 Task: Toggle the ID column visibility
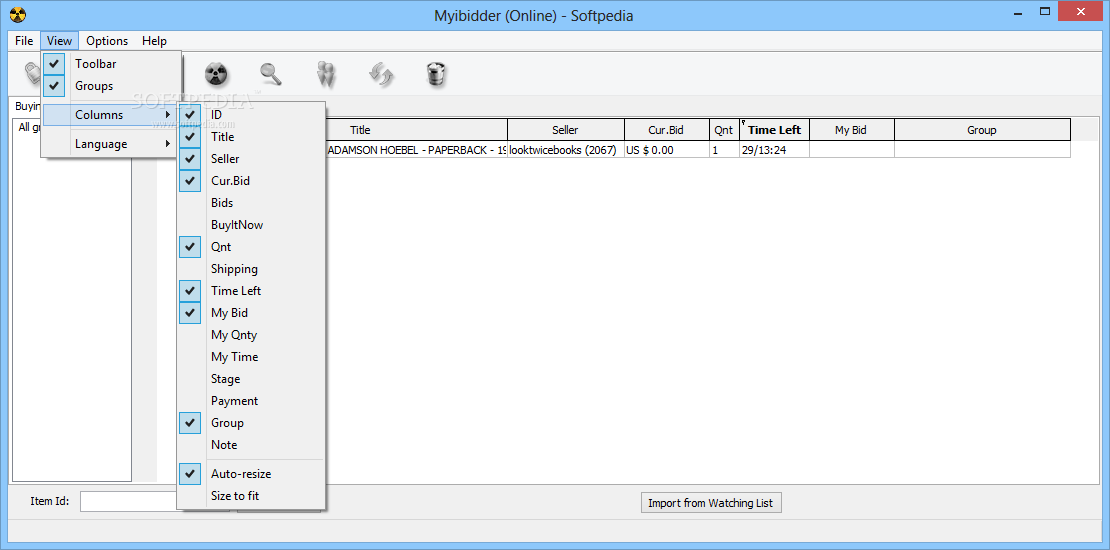[251, 115]
